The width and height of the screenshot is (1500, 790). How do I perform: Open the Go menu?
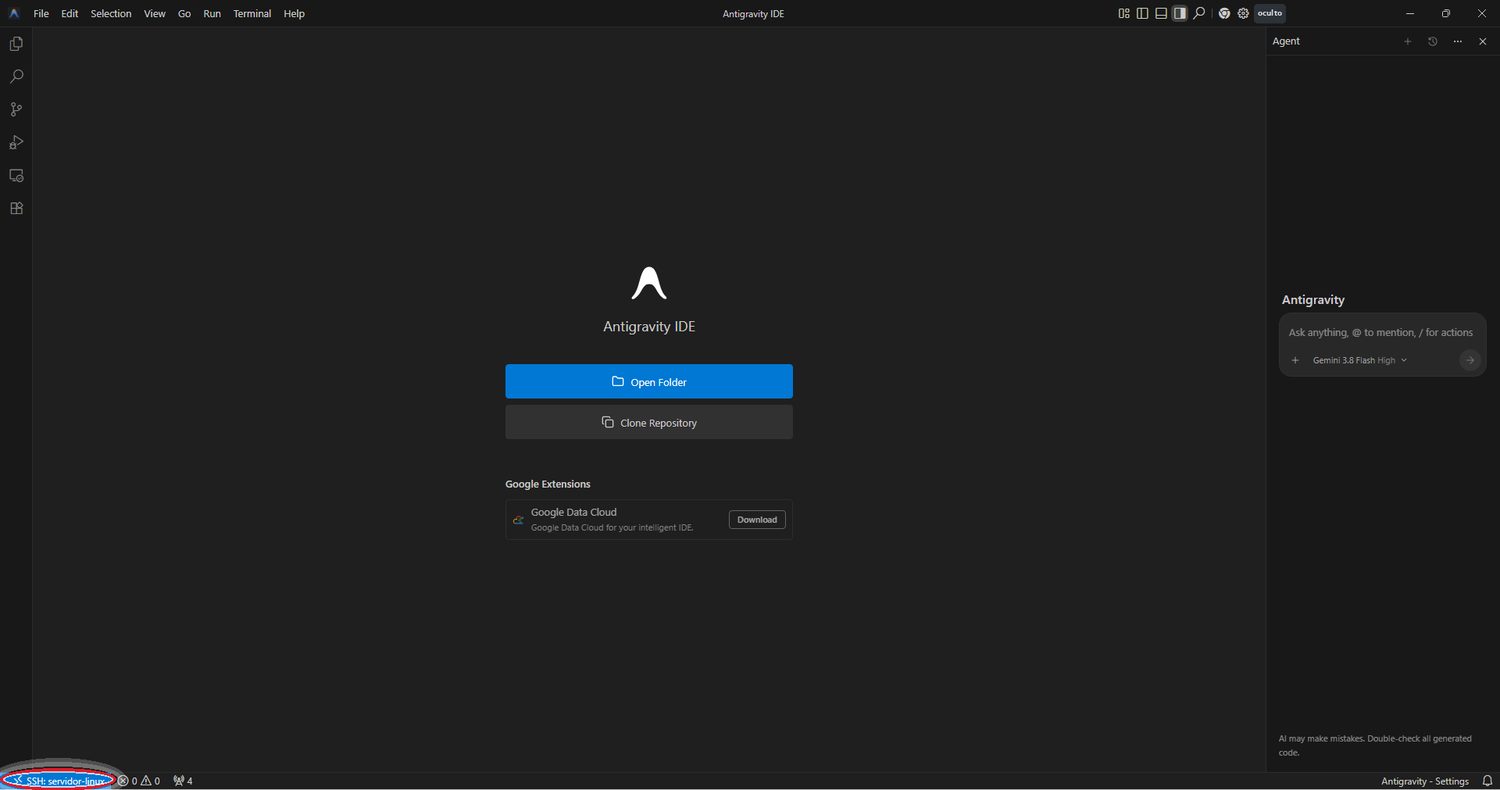(184, 14)
